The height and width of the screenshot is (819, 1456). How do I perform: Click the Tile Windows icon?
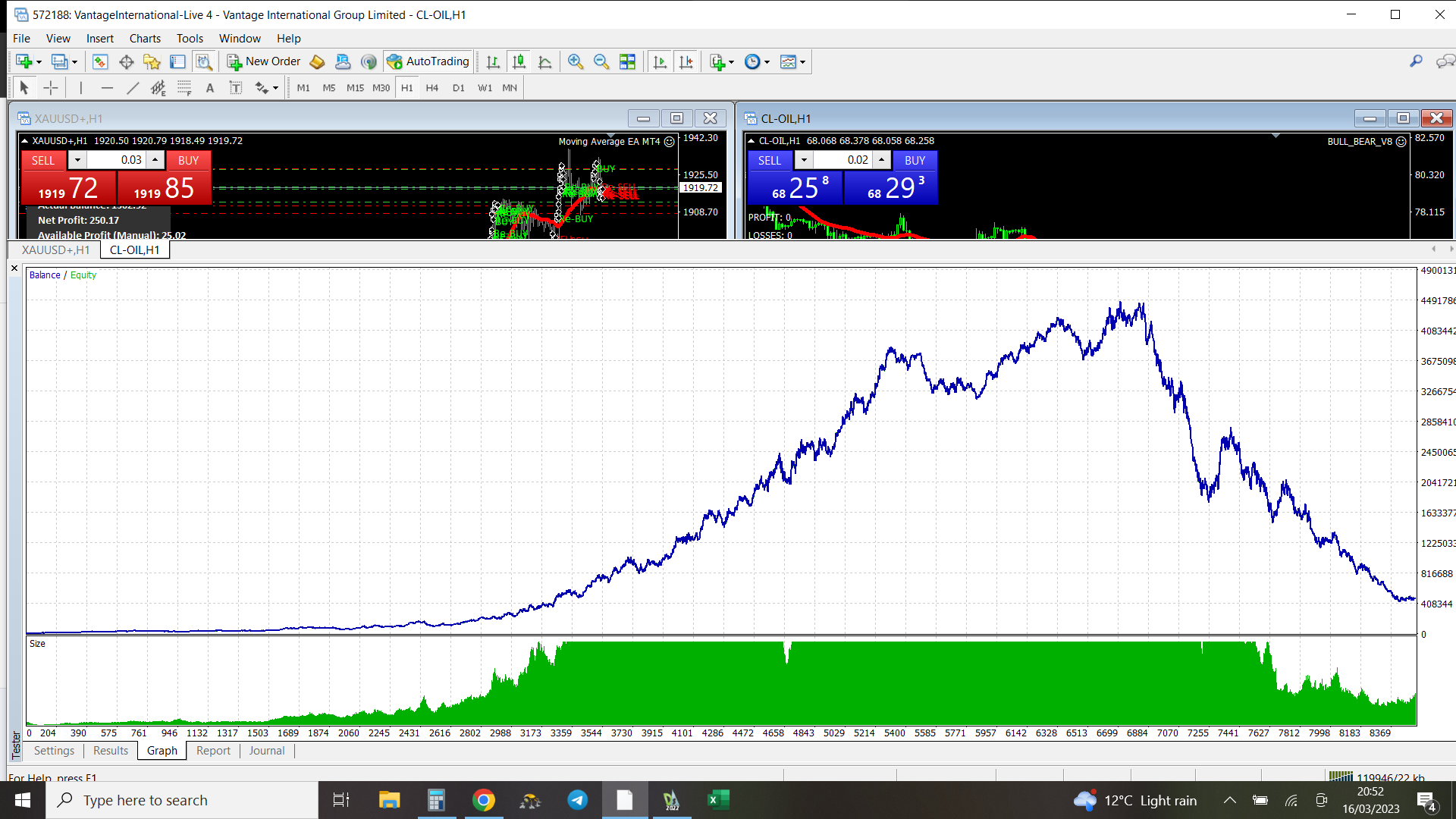click(x=627, y=61)
